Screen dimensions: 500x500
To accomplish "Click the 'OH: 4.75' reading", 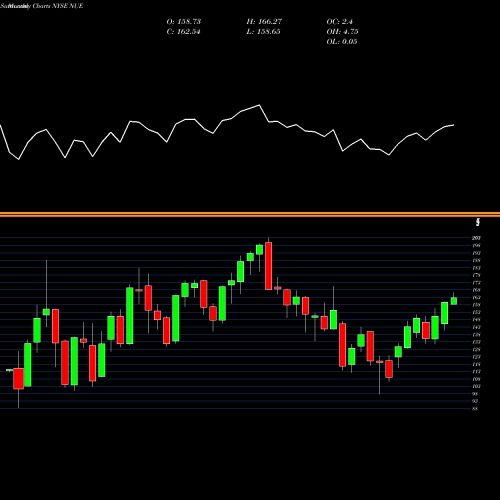I will [x=342, y=32].
